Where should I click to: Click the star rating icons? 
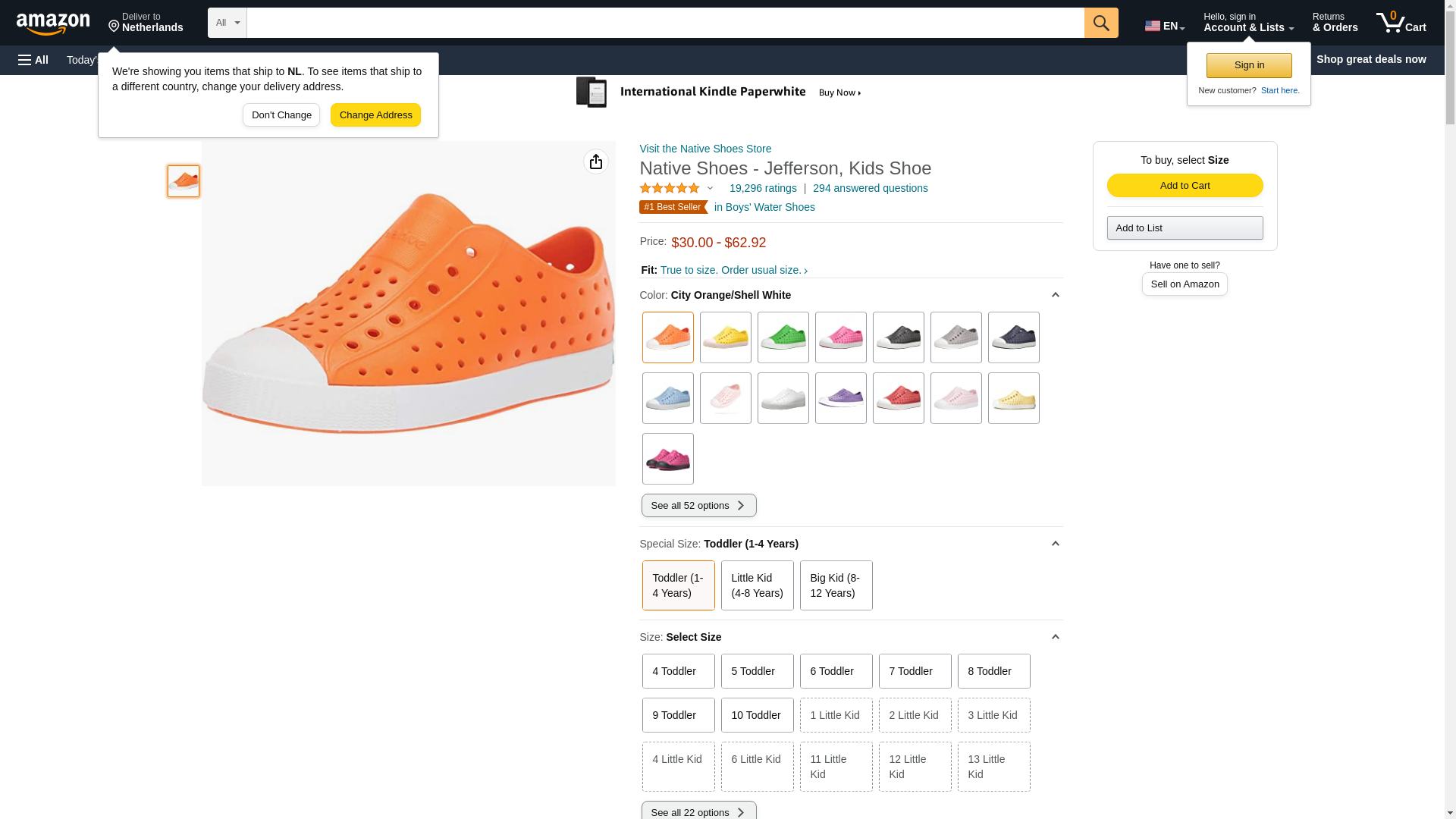(670, 188)
